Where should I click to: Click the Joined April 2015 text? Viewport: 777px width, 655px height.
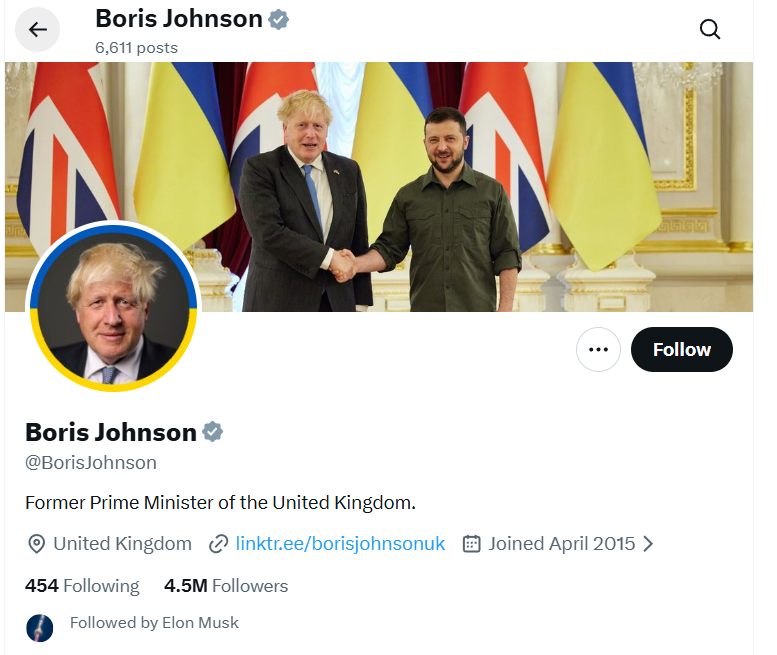tap(561, 544)
